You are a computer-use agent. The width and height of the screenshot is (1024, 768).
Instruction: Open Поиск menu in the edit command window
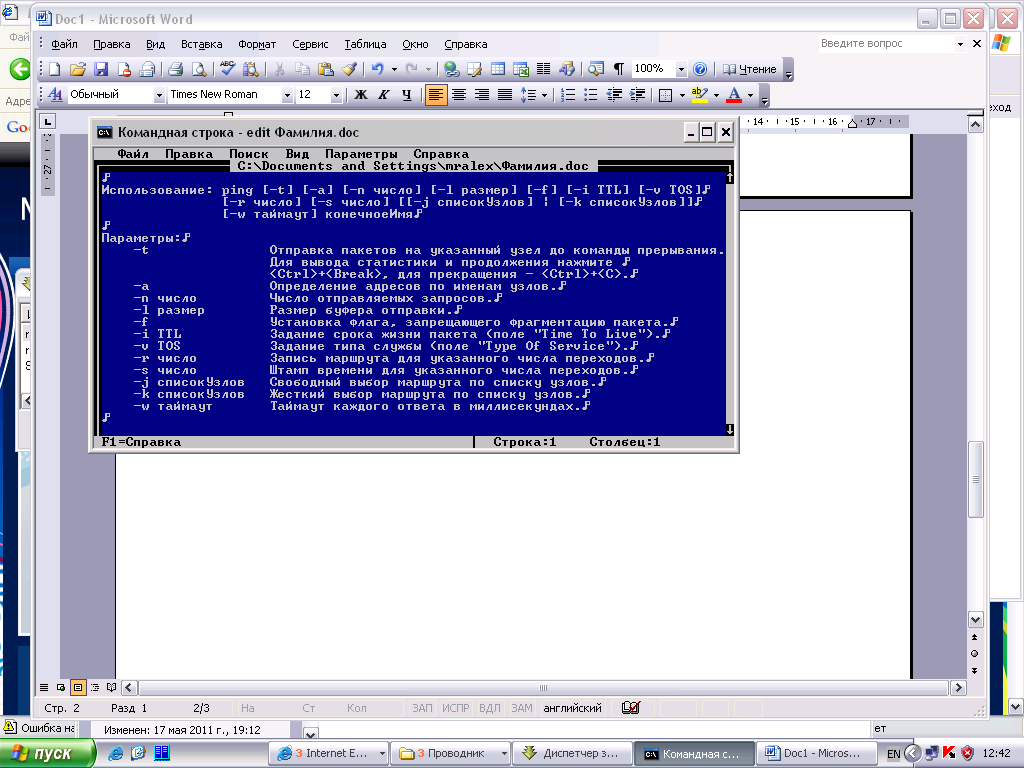coord(248,154)
